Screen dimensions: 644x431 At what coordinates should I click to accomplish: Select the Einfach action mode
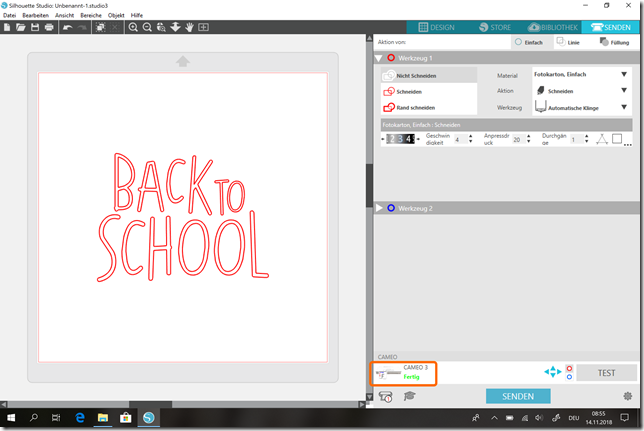528,43
